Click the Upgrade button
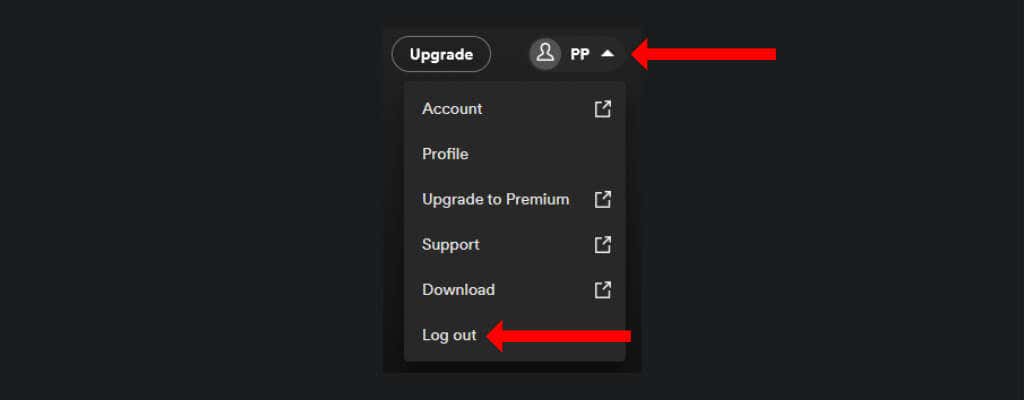The width and height of the screenshot is (1024, 400). (441, 54)
